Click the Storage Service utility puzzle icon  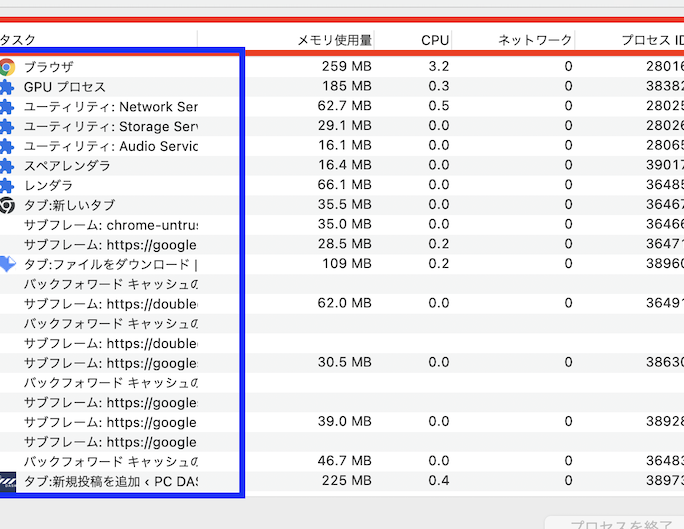(6, 126)
